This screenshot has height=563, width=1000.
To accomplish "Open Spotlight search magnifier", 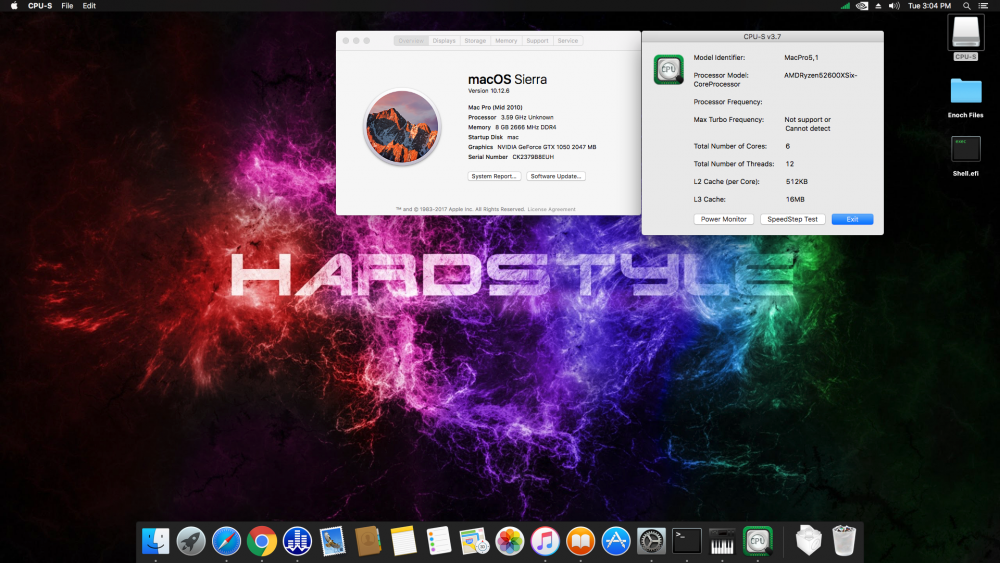I will click(967, 6).
